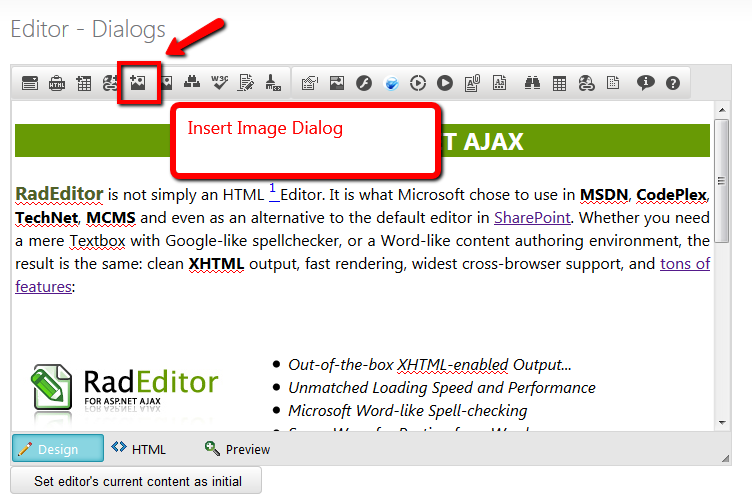Click the bold word XHTML in paragraph
752x498 pixels.
[x=216, y=264]
